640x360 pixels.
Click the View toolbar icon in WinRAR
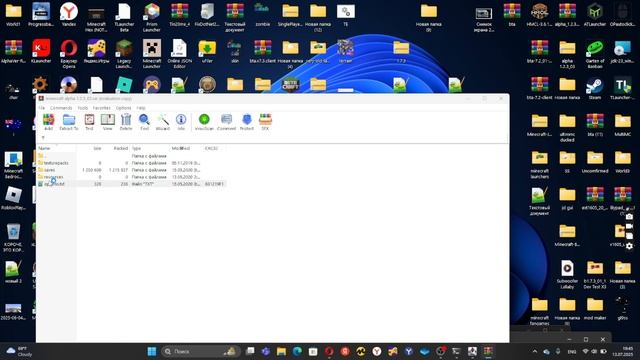point(107,122)
